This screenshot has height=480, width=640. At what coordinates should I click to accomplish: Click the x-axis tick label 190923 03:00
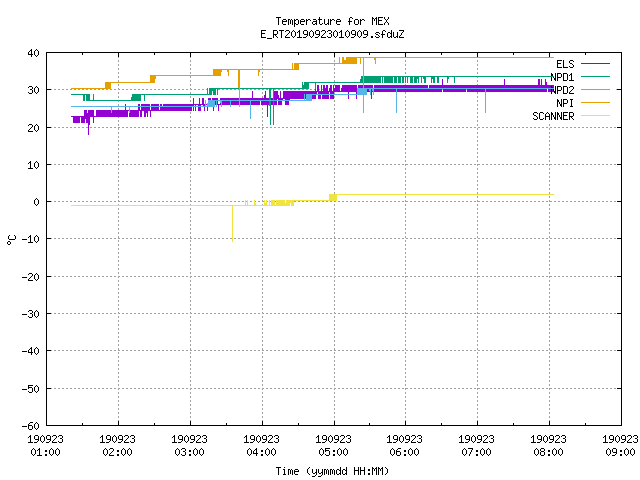189,446
